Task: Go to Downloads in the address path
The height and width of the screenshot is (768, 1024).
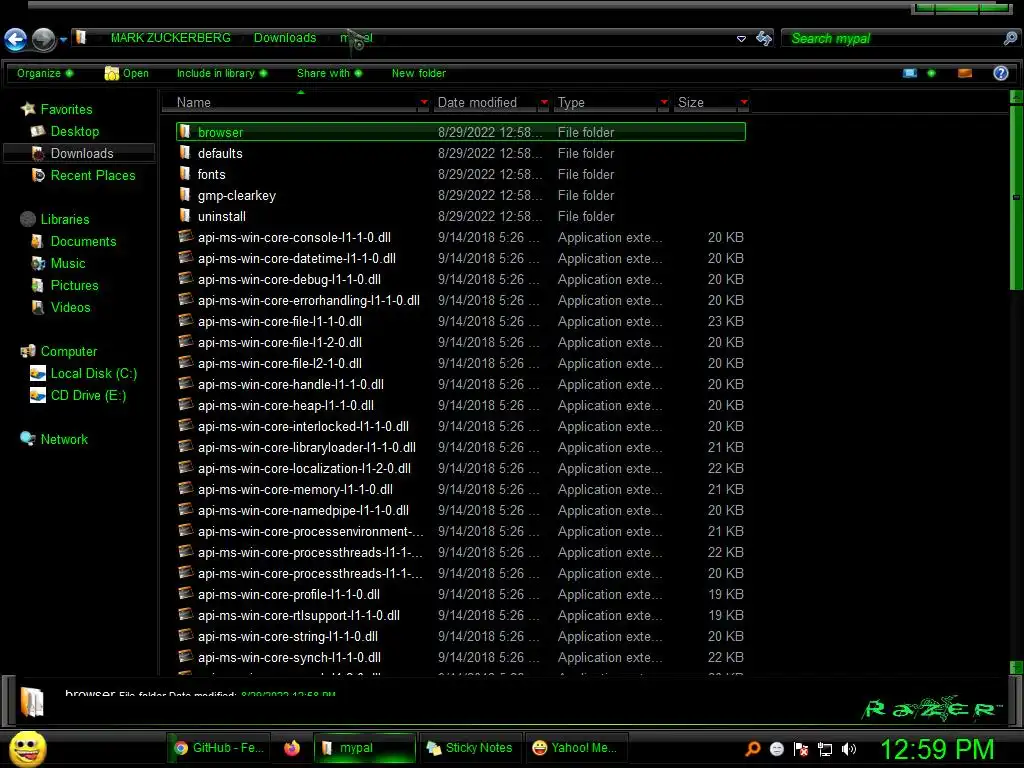Action: (285, 38)
